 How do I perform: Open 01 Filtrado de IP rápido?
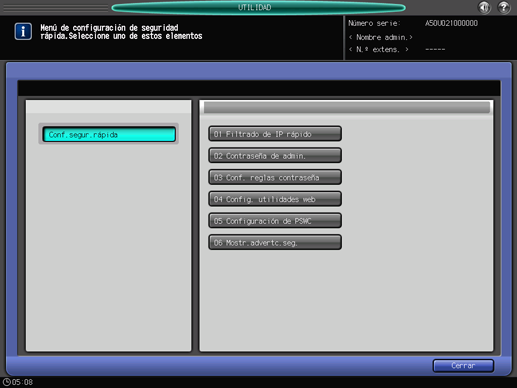275,134
